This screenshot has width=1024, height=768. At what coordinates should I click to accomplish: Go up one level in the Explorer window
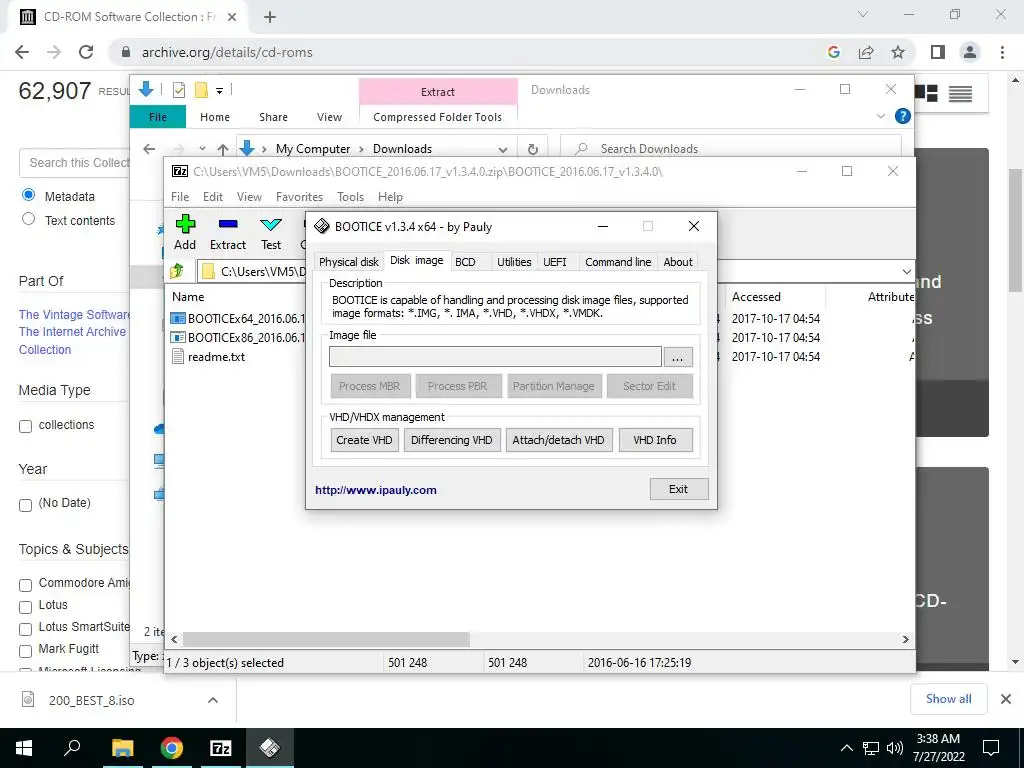(223, 150)
